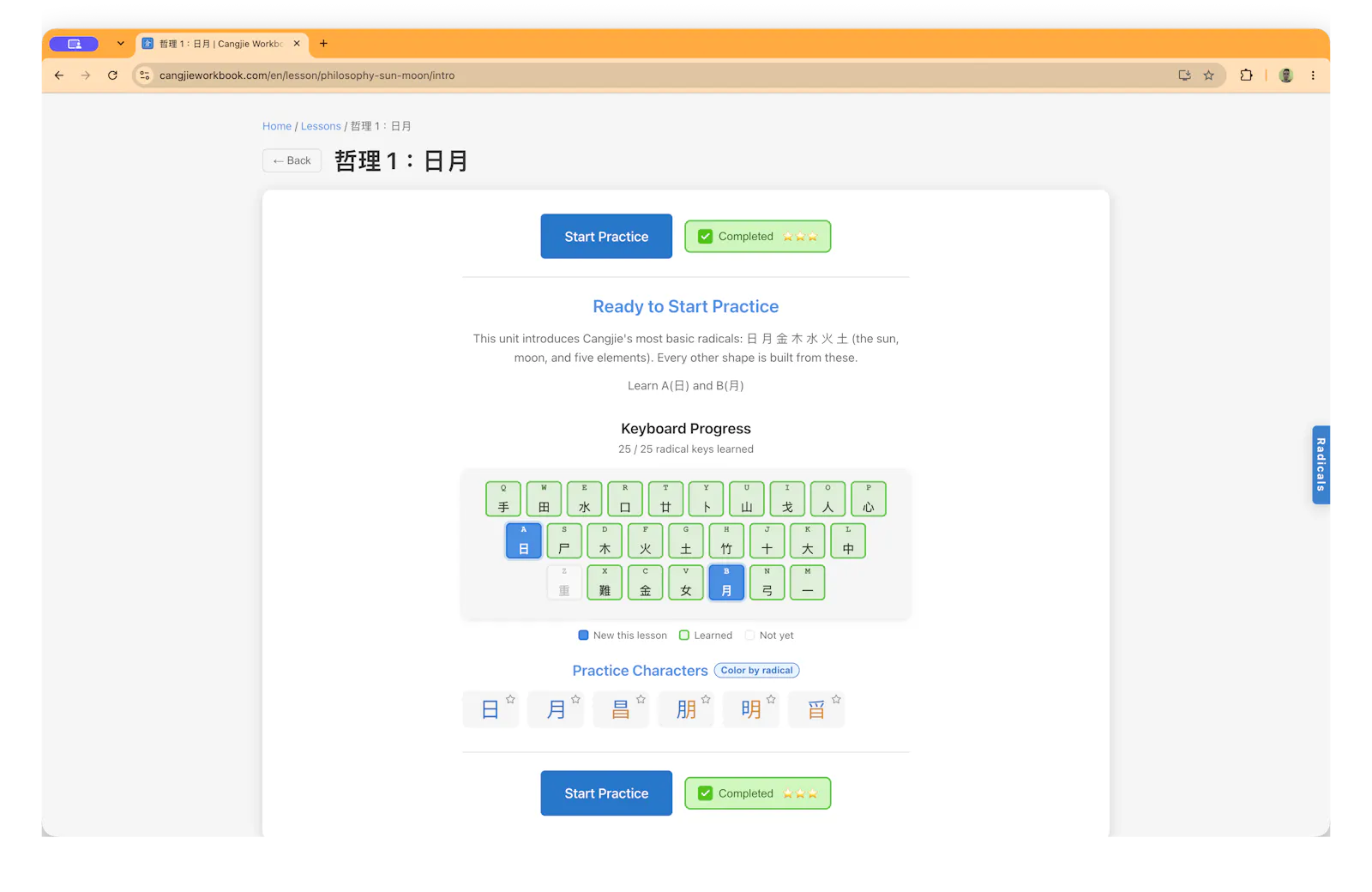
Task: Close the Cangjie Workbook tab
Action: point(297,44)
